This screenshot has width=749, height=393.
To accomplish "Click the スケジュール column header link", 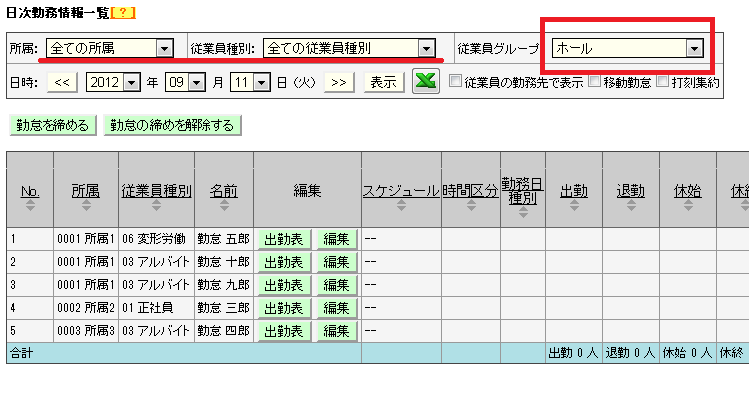I will (x=401, y=191).
